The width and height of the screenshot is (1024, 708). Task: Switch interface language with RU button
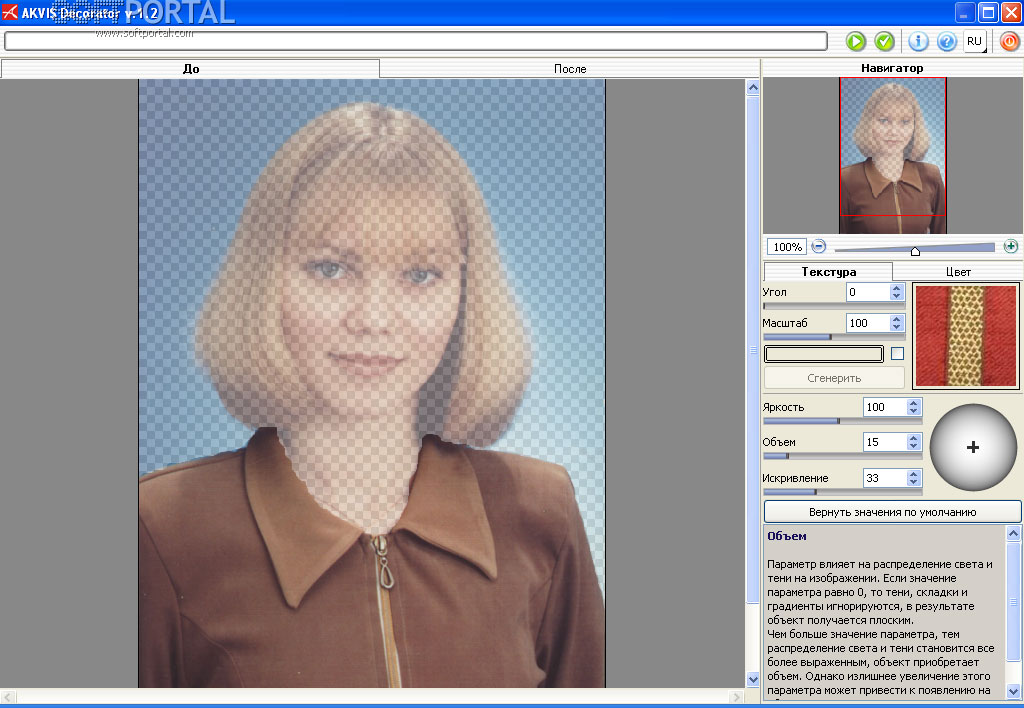click(974, 41)
